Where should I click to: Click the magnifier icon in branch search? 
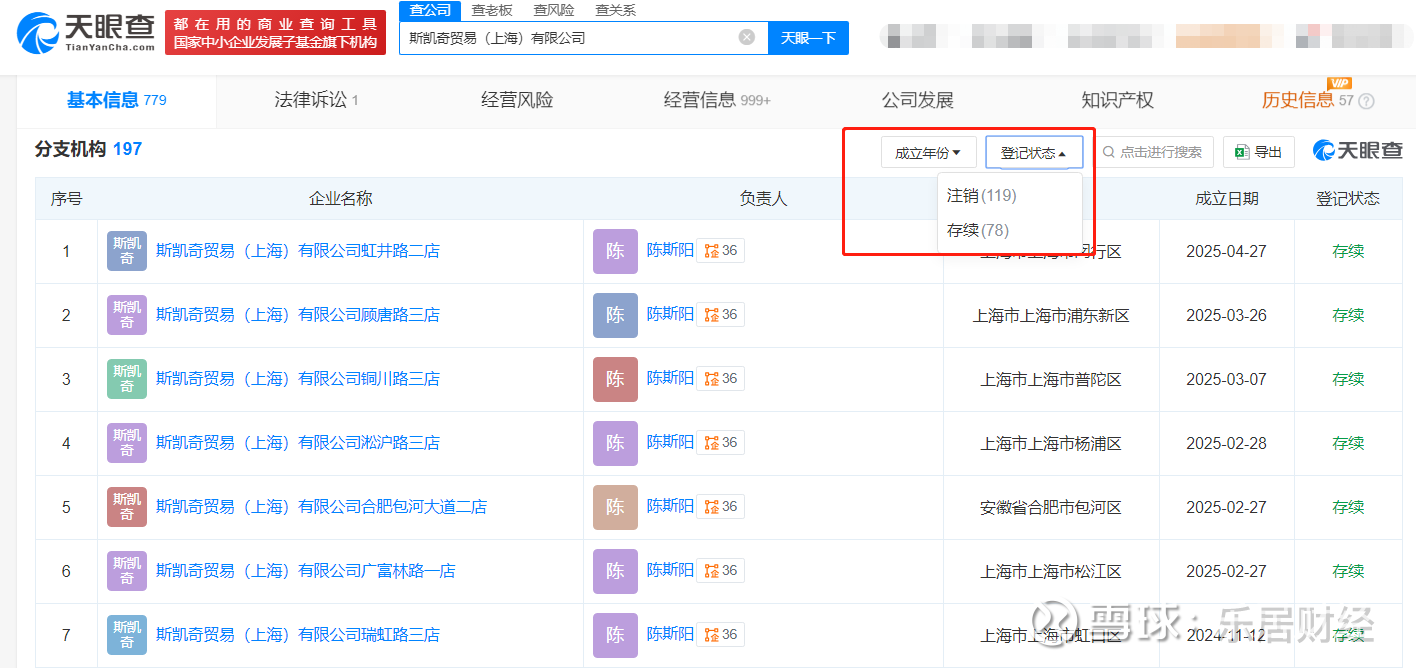coord(1109,152)
